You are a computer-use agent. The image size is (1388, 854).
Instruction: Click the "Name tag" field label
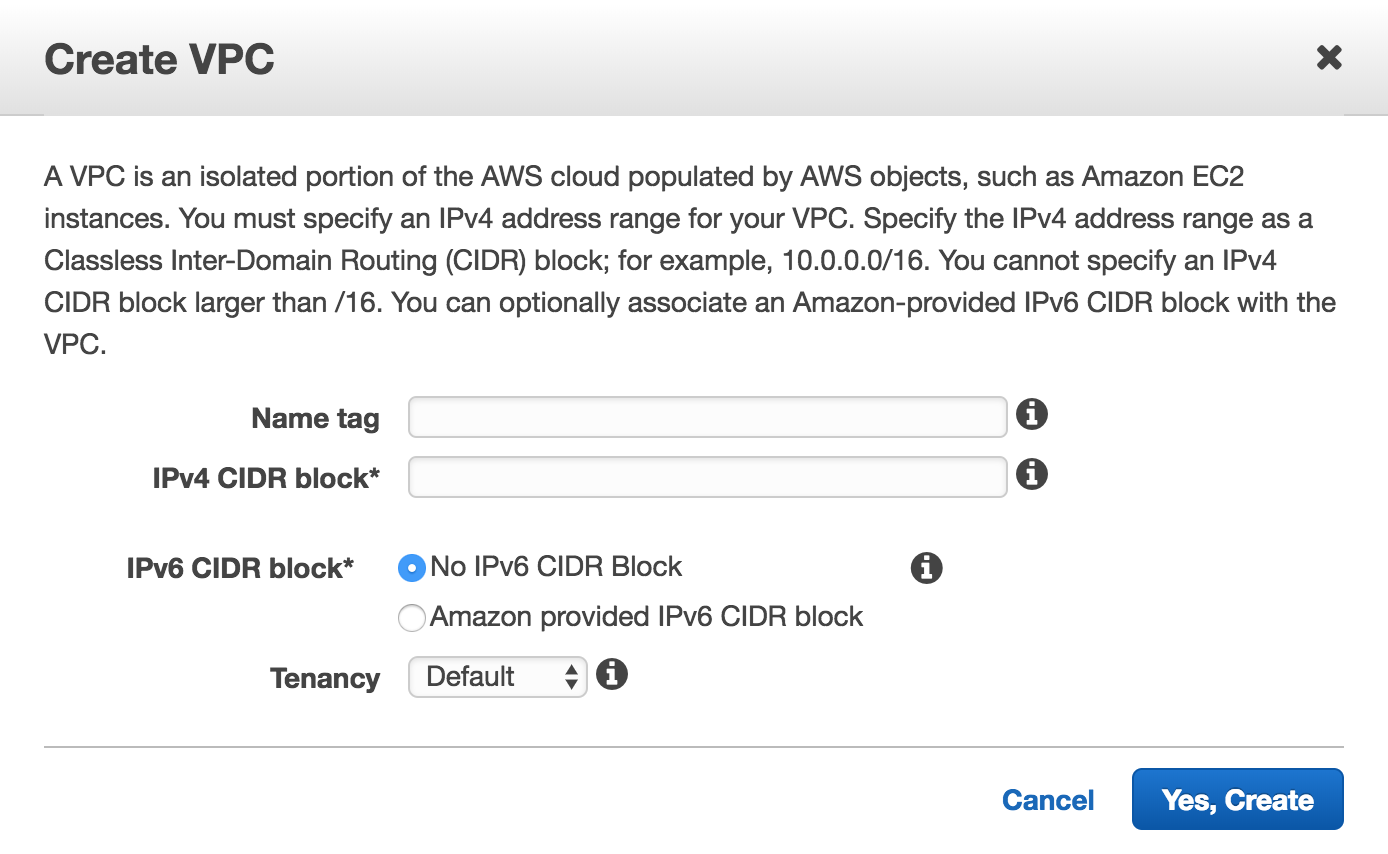click(x=315, y=418)
